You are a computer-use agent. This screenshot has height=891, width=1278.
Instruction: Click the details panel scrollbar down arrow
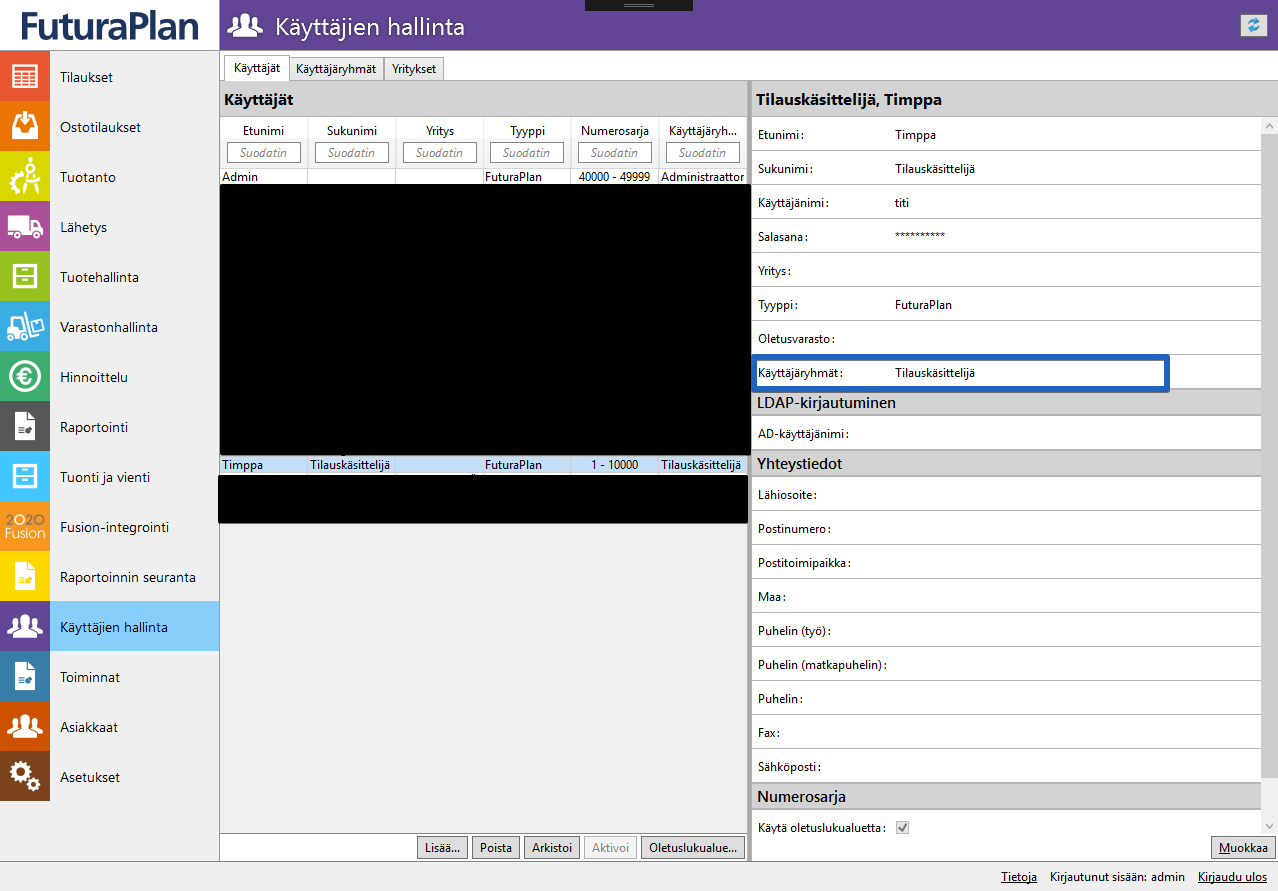(x=1270, y=826)
